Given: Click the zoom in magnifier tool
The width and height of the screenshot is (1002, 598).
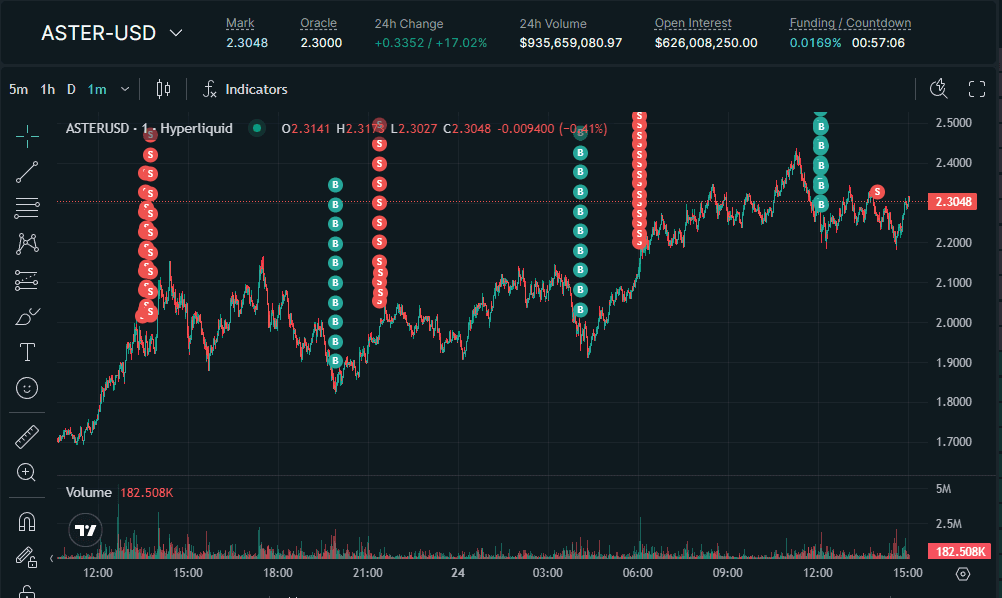Looking at the screenshot, I should coord(27,472).
